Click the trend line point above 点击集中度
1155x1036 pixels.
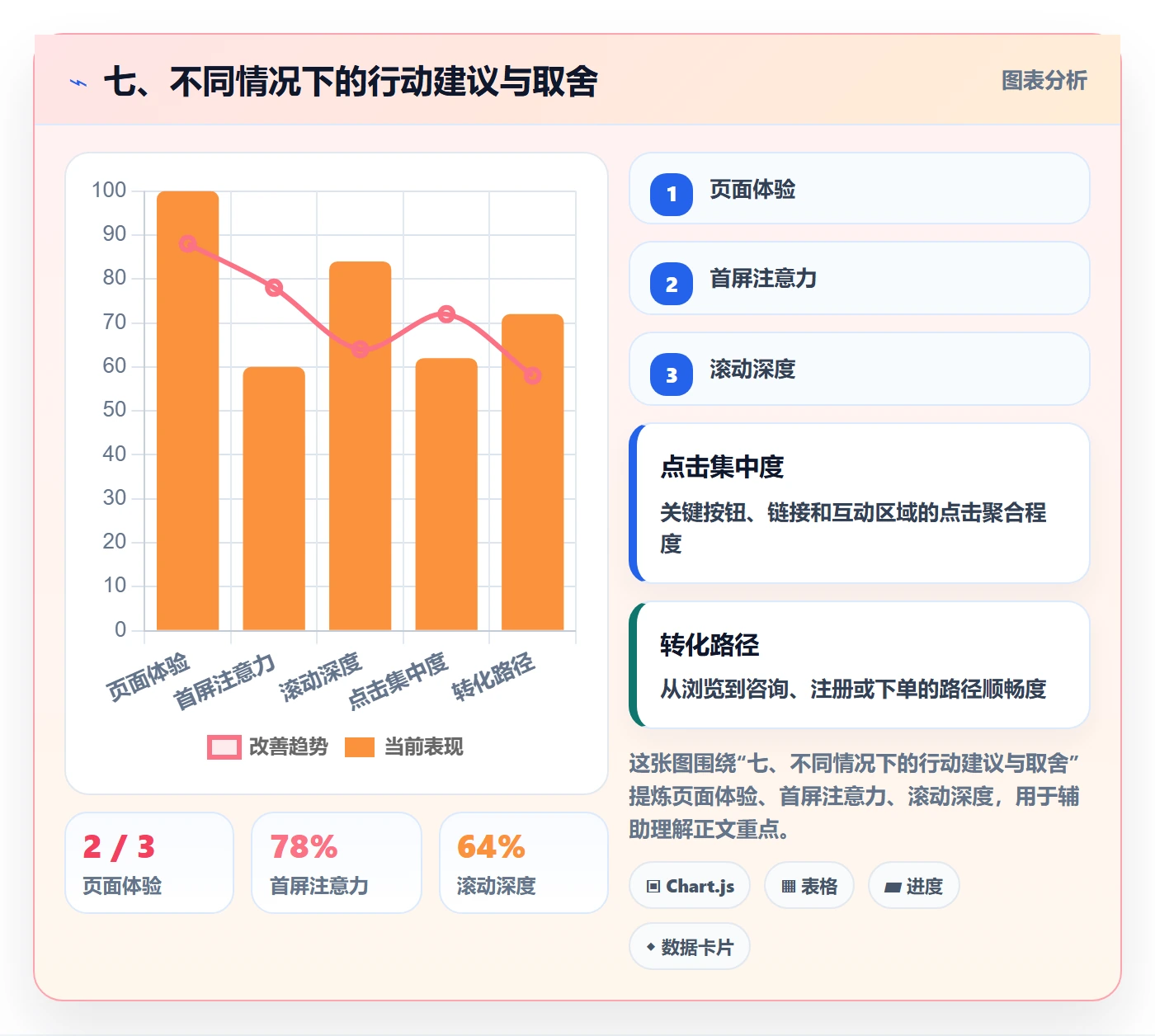click(x=446, y=313)
